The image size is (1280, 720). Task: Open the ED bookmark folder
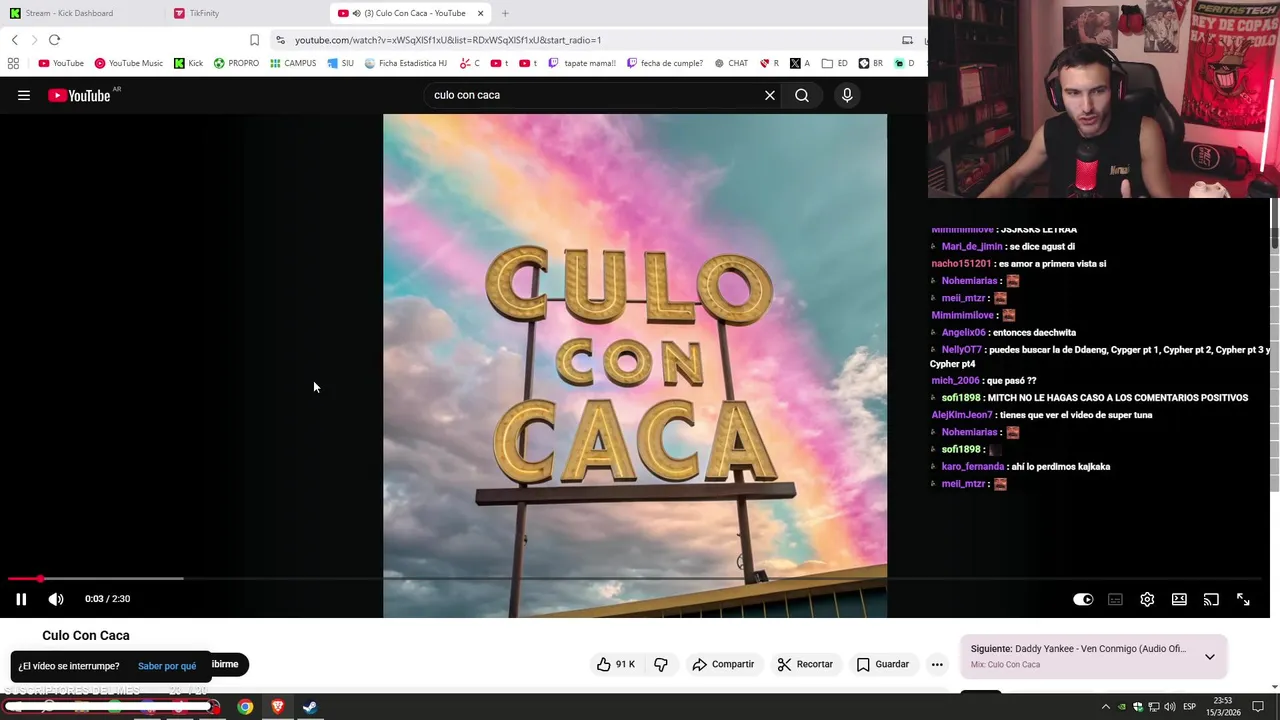(x=834, y=63)
